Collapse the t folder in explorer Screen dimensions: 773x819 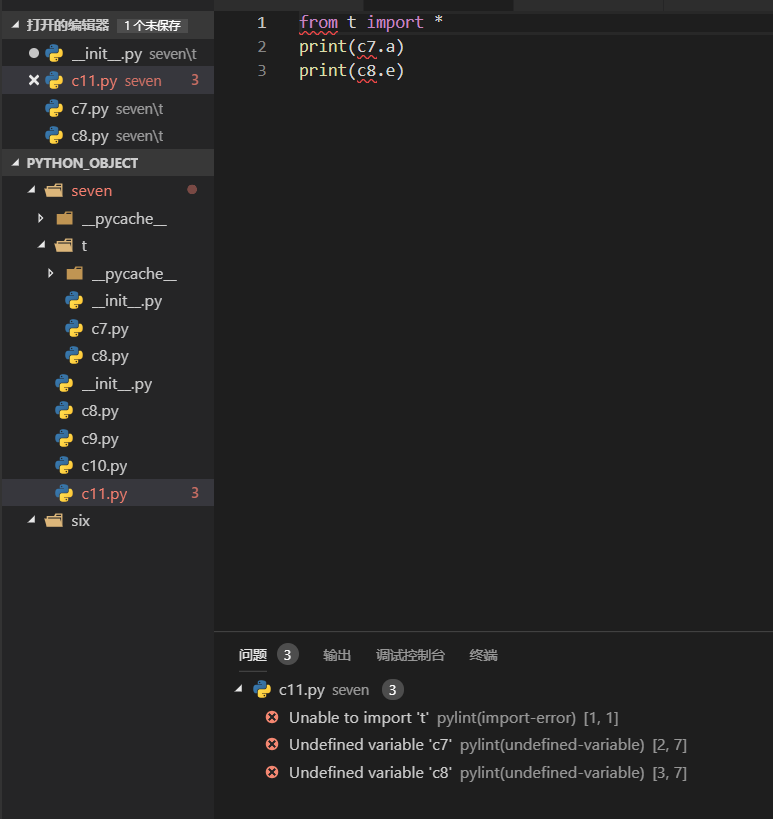(41, 246)
